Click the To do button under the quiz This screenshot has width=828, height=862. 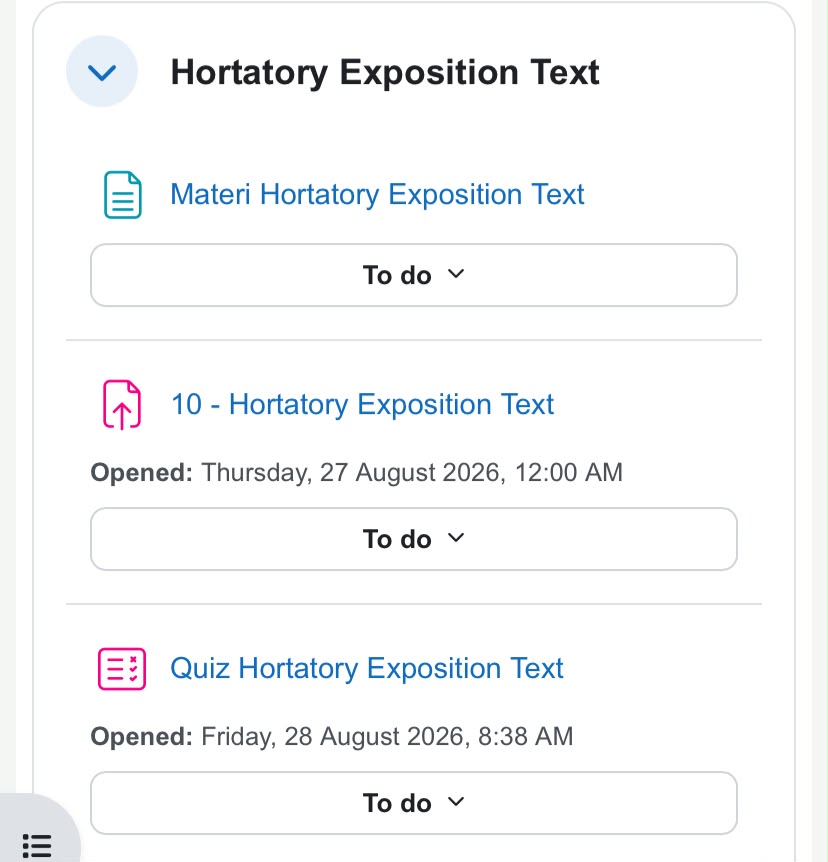tap(413, 803)
